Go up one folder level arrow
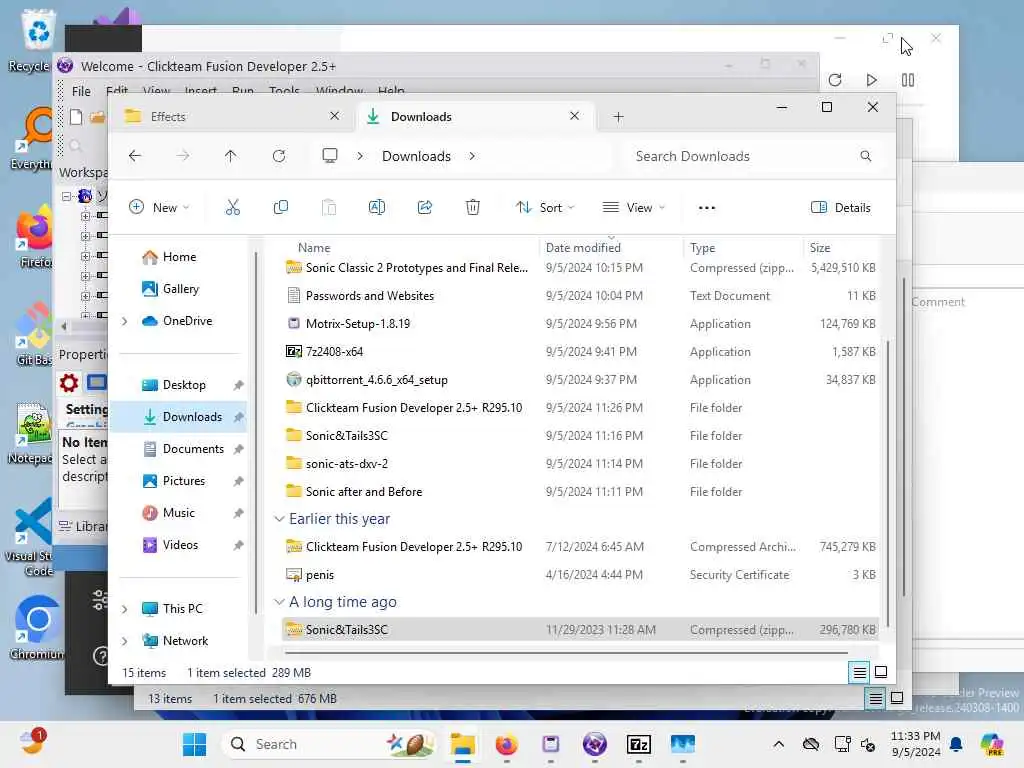Image resolution: width=1024 pixels, height=768 pixels. click(231, 156)
